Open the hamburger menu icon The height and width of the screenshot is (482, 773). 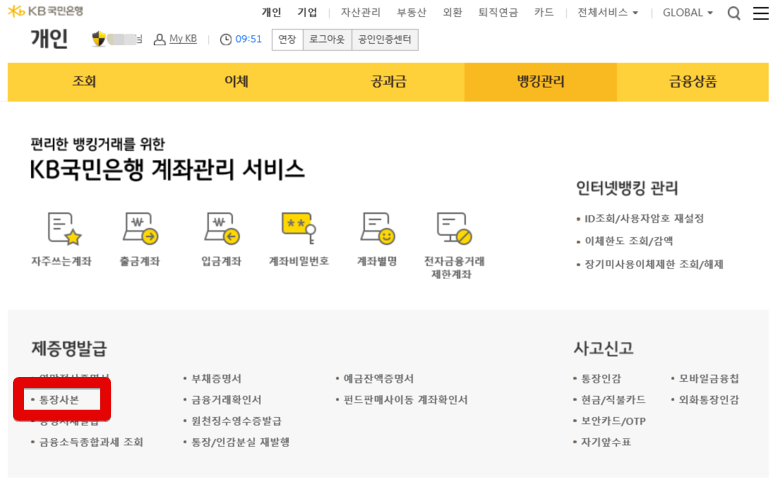click(761, 13)
